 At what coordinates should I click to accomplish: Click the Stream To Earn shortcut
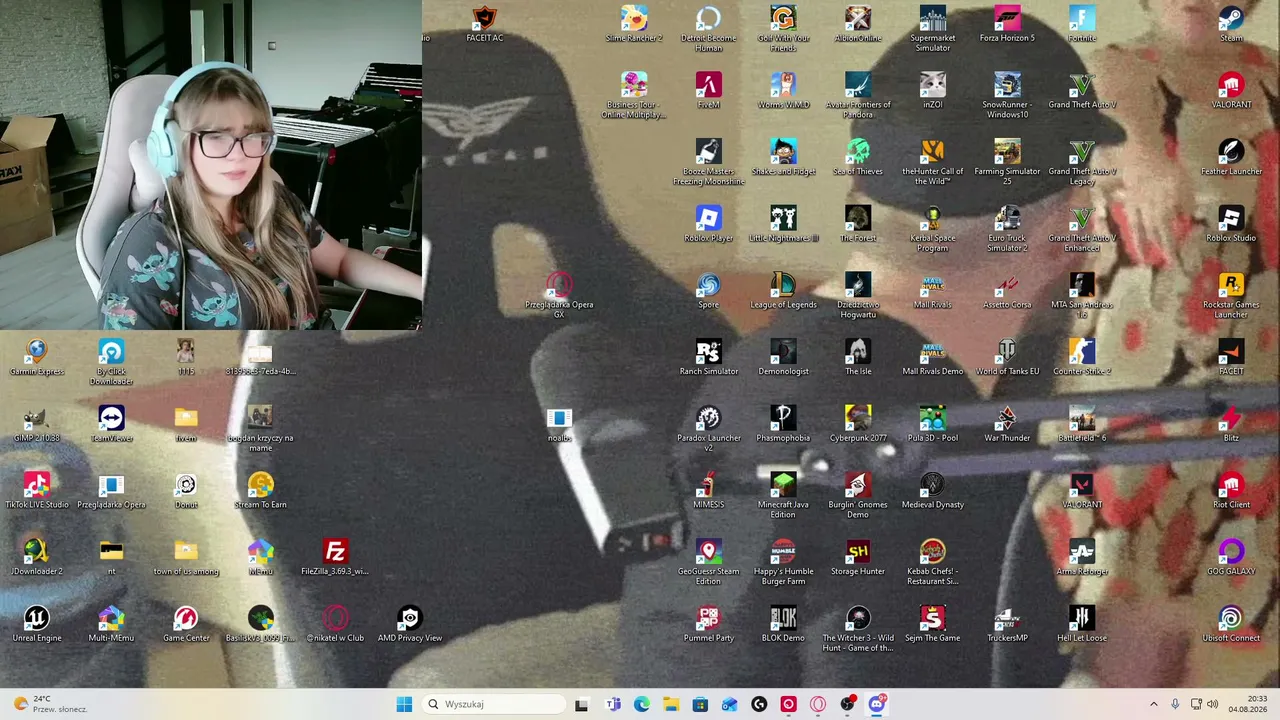(260, 492)
